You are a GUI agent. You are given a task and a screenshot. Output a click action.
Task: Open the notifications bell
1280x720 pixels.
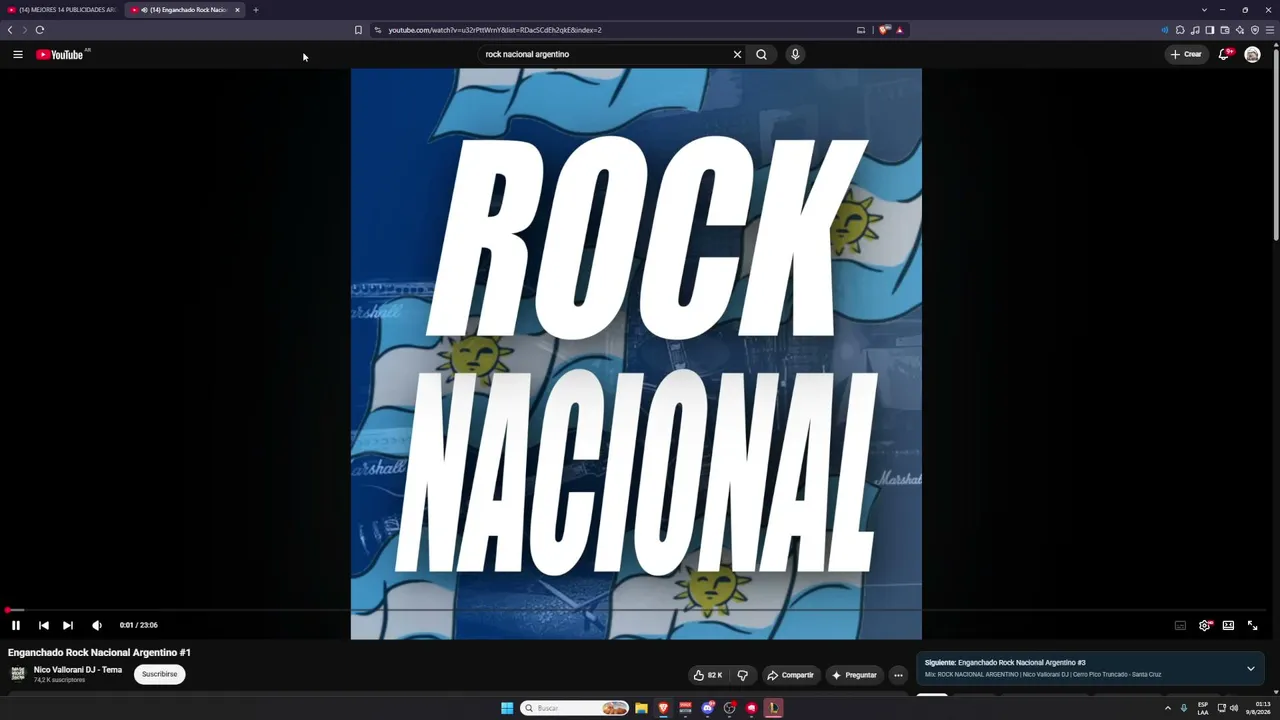click(x=1223, y=54)
